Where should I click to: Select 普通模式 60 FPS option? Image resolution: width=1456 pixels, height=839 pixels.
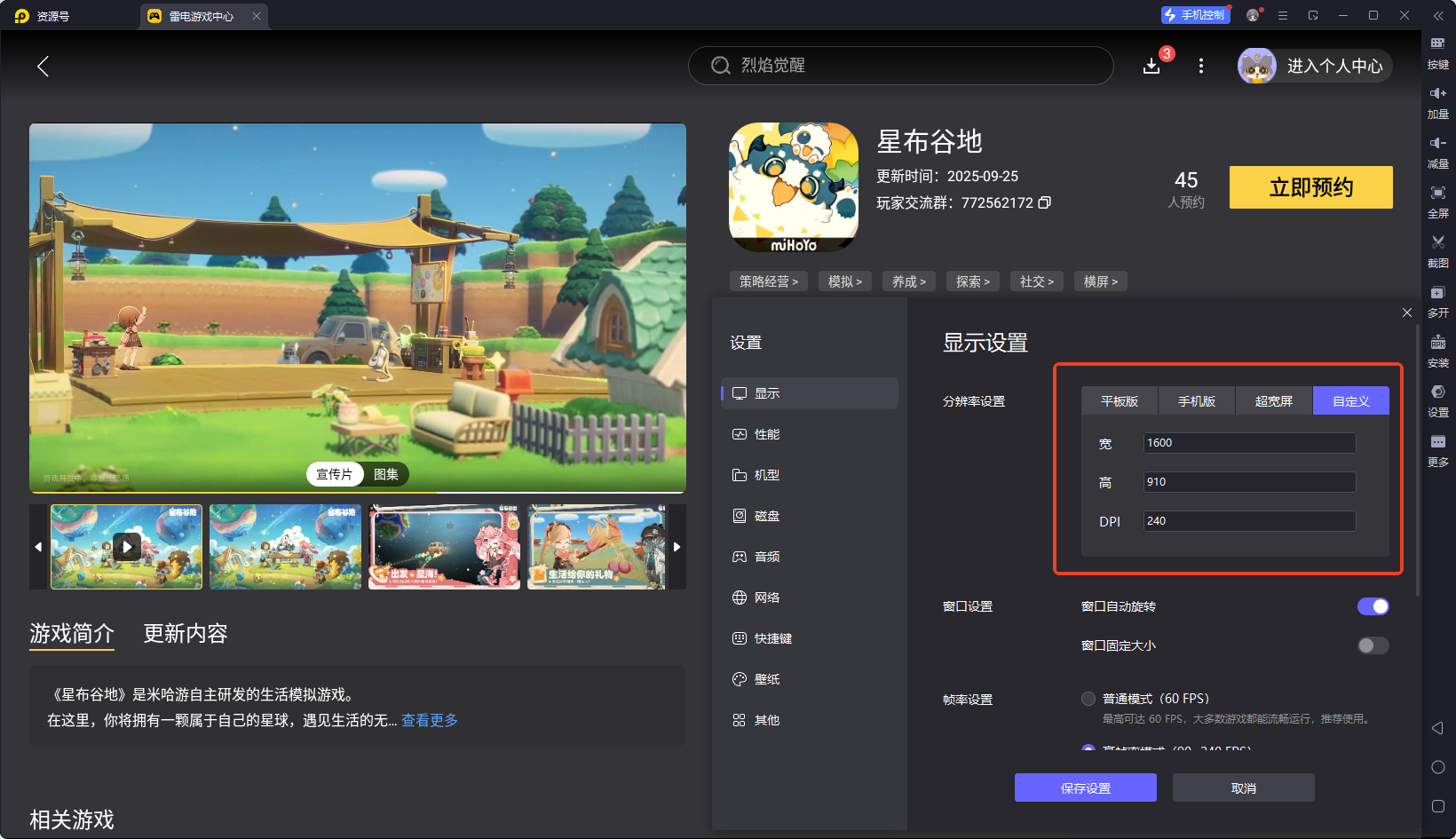1088,699
